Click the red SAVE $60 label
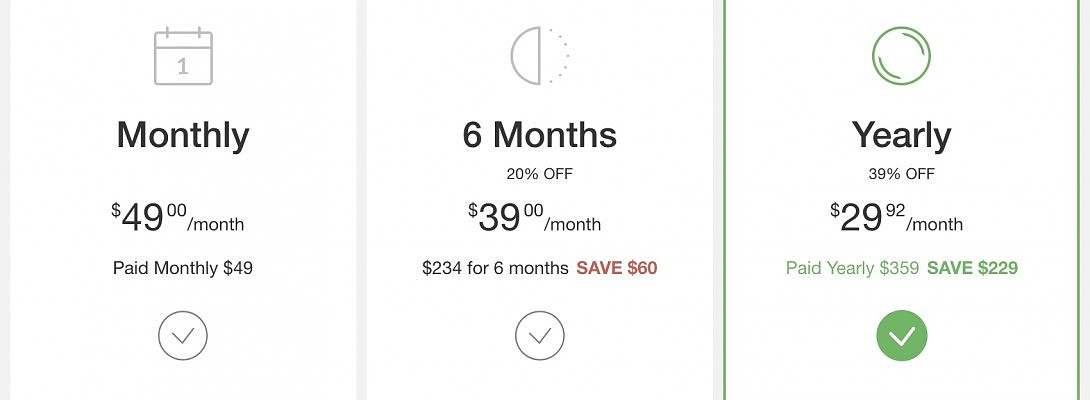 click(617, 268)
